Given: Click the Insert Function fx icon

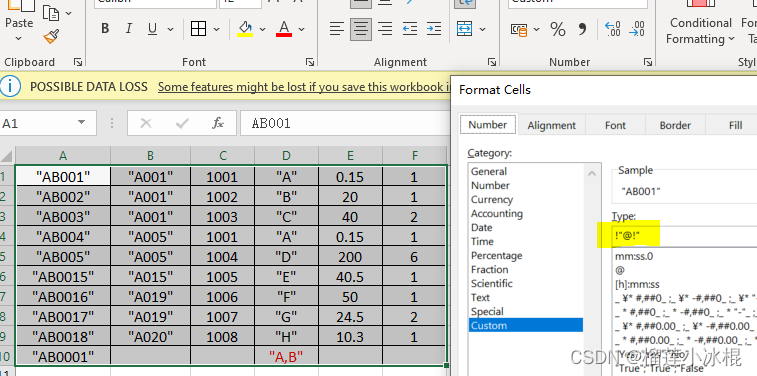Looking at the screenshot, I should coord(218,124).
